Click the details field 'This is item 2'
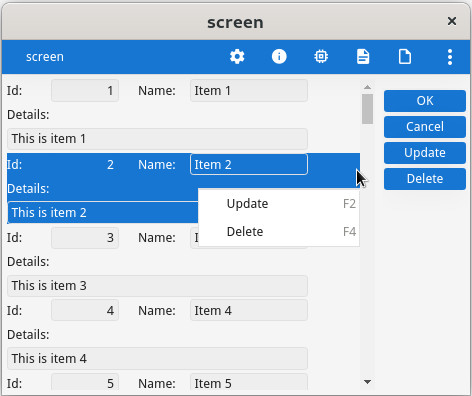Image resolution: width=472 pixels, height=396 pixels. 103,212
